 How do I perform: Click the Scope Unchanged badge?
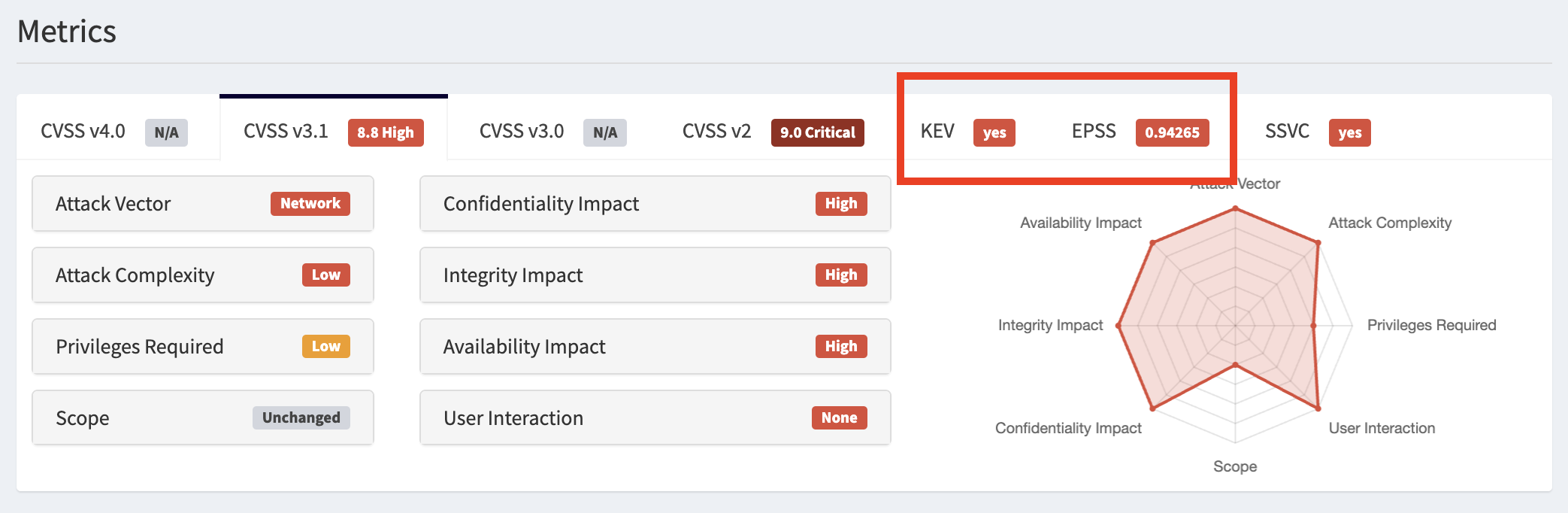click(x=301, y=418)
